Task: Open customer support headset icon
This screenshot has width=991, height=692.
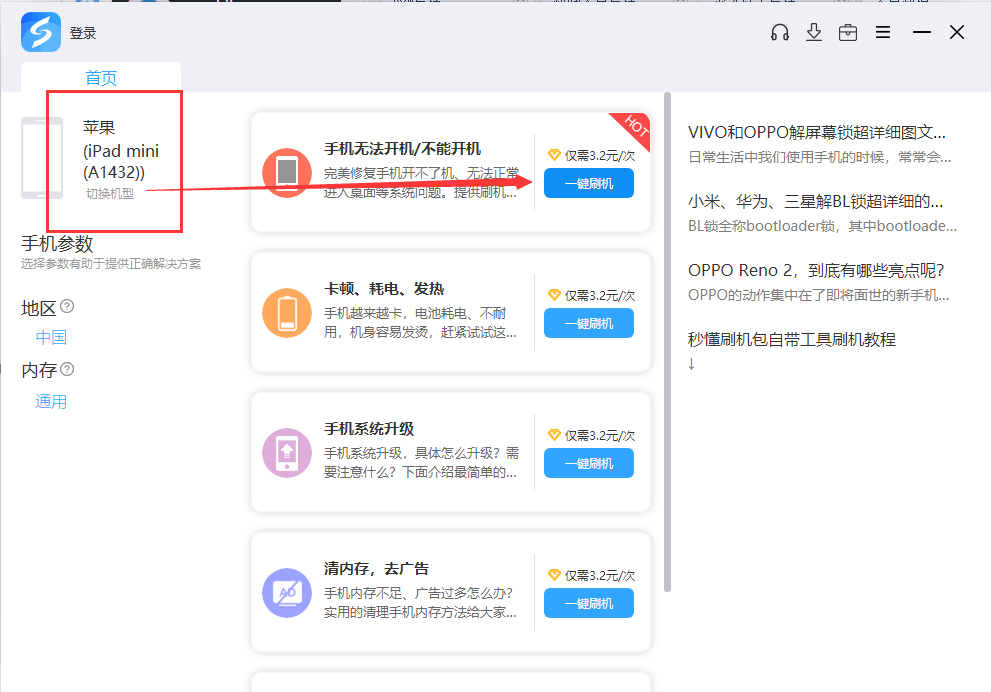Action: coord(780,32)
